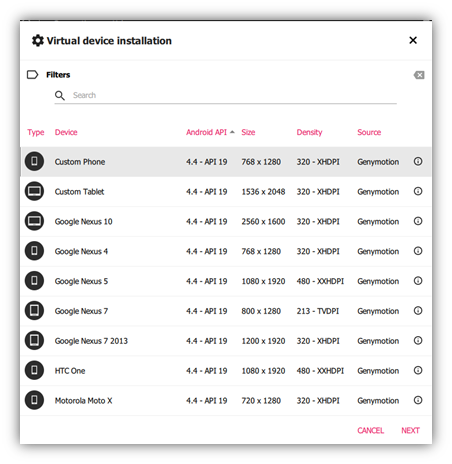
Task: Show details icon for Google Nexus 10
Action: click(x=418, y=221)
